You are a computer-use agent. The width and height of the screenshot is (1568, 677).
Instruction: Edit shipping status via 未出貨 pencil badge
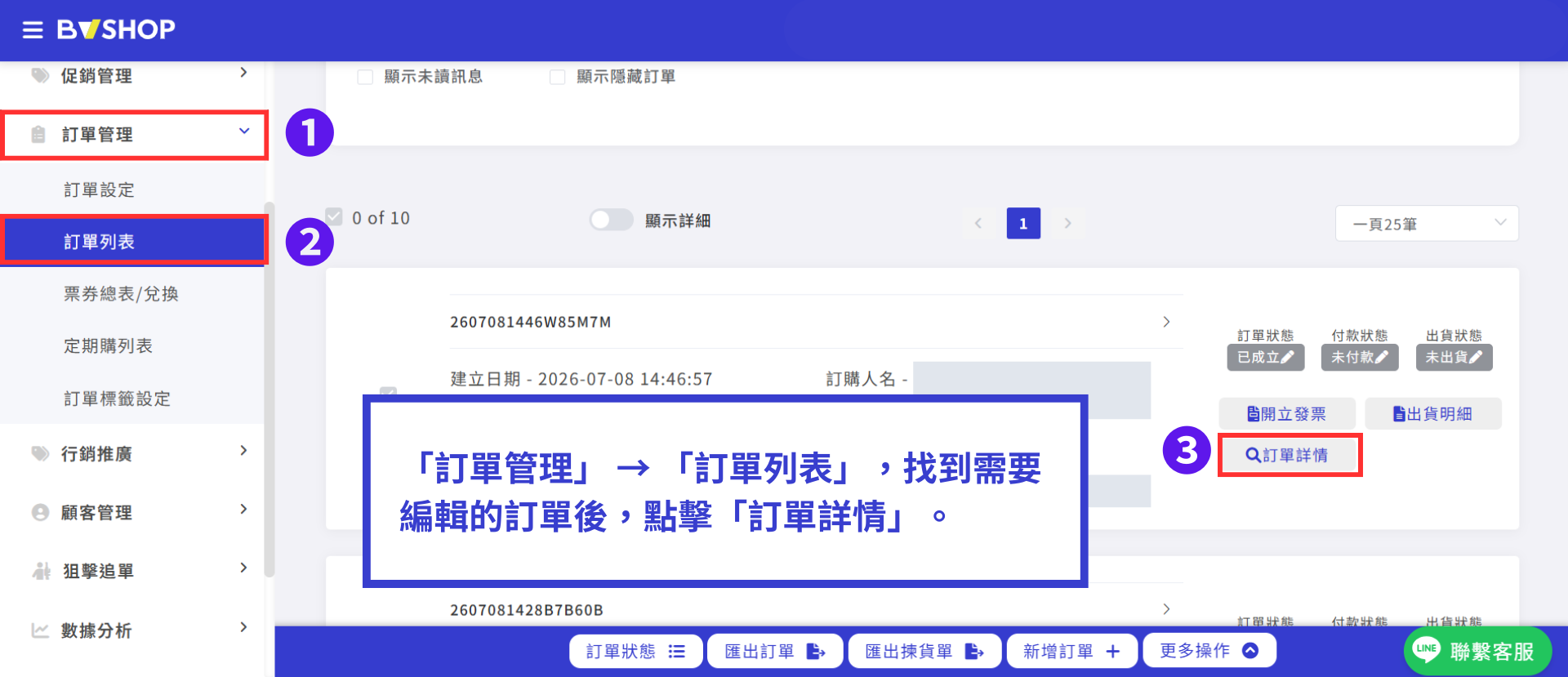1454,357
